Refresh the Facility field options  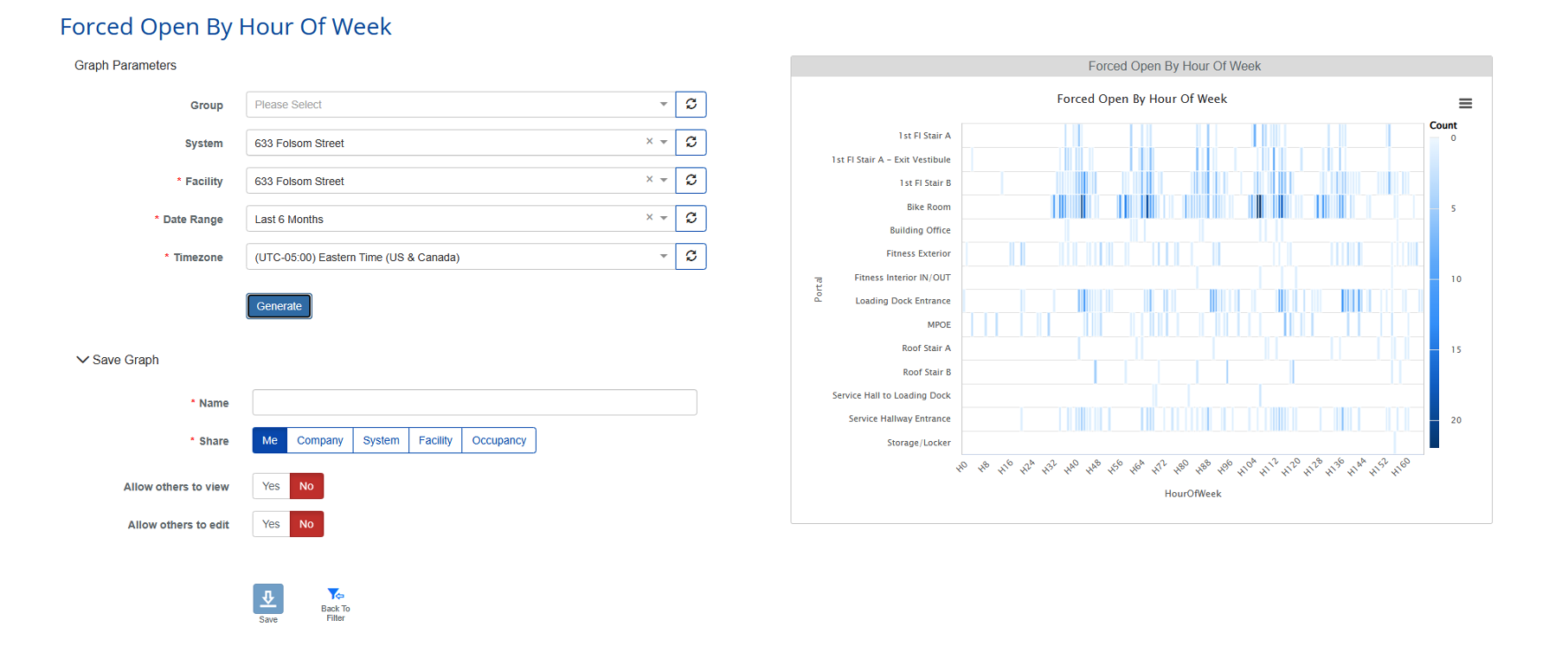coord(691,181)
